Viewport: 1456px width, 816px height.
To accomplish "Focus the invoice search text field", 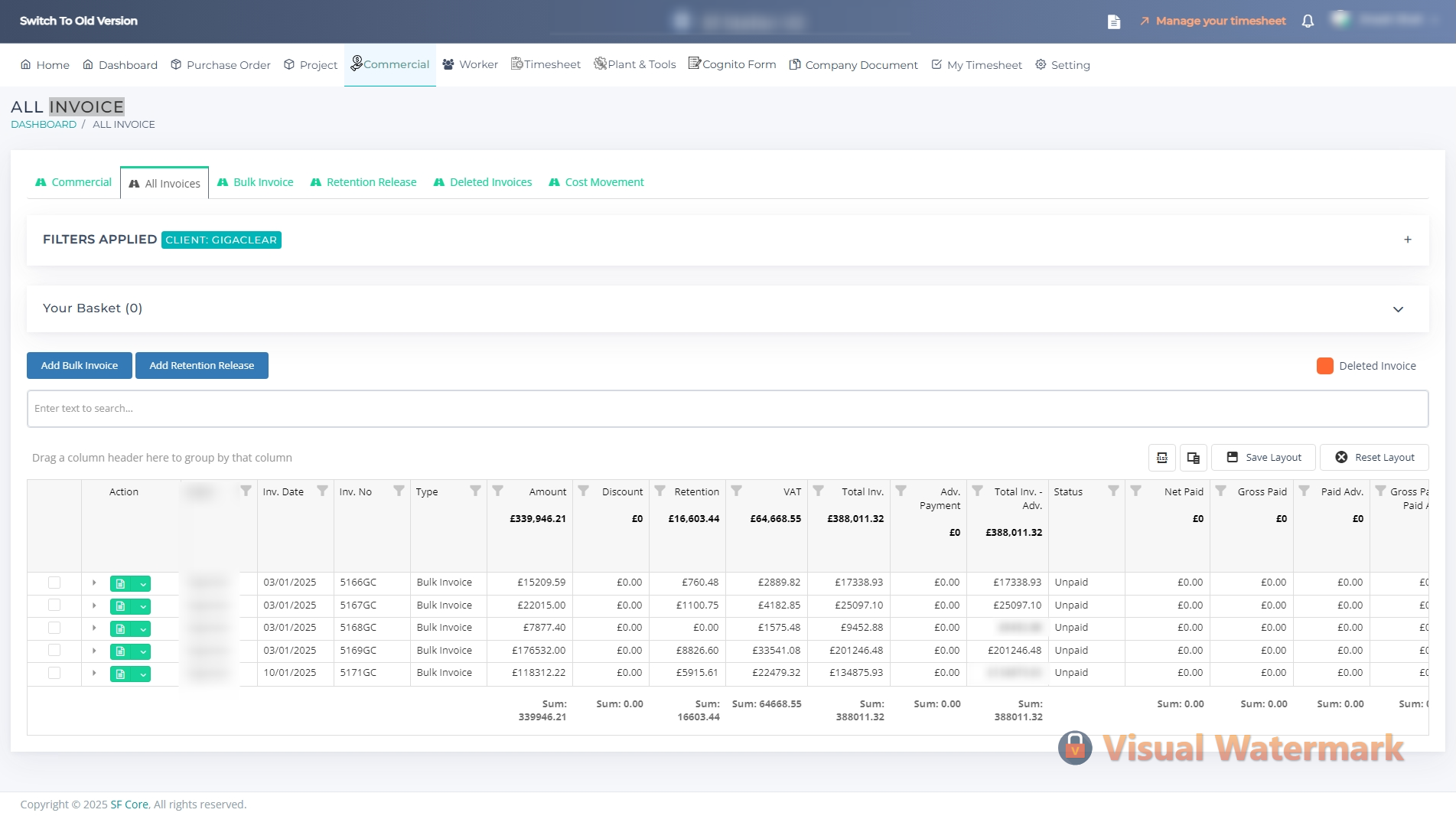I will pos(727,409).
